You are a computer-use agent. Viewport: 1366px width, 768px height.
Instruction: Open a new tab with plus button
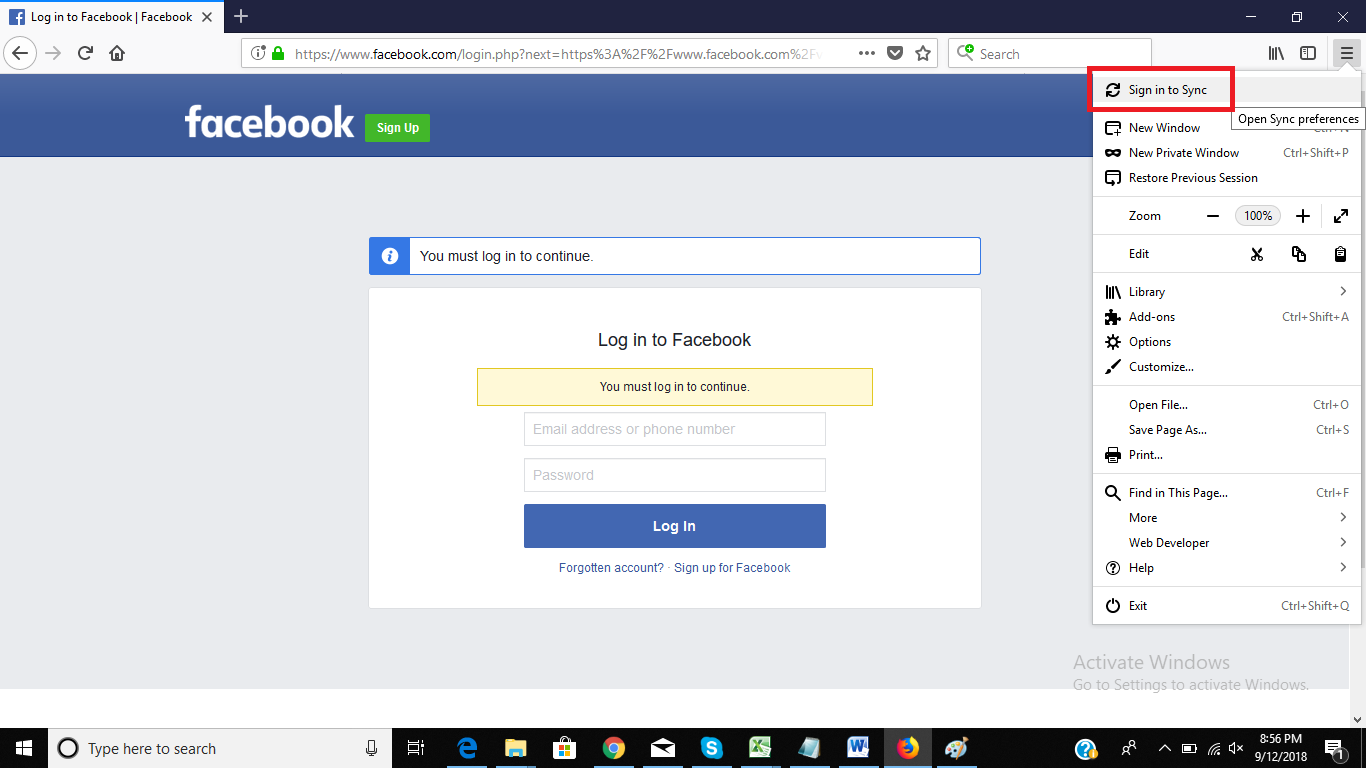click(x=241, y=16)
